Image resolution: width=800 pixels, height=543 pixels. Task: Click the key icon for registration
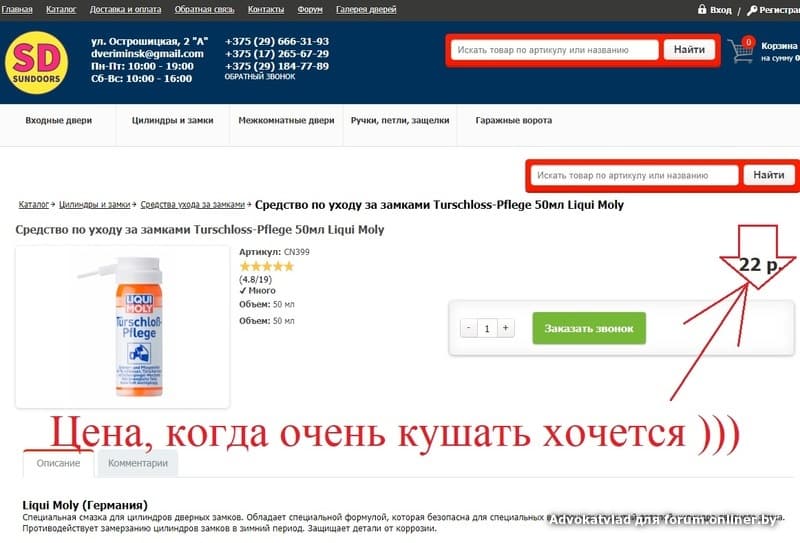pos(752,10)
